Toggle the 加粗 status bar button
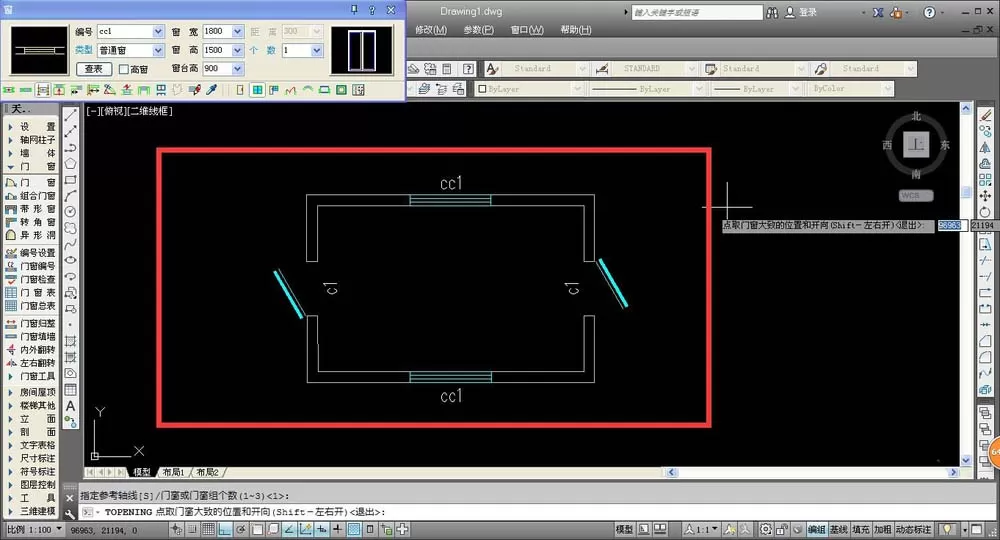This screenshot has height=540, width=1000. coord(883,529)
